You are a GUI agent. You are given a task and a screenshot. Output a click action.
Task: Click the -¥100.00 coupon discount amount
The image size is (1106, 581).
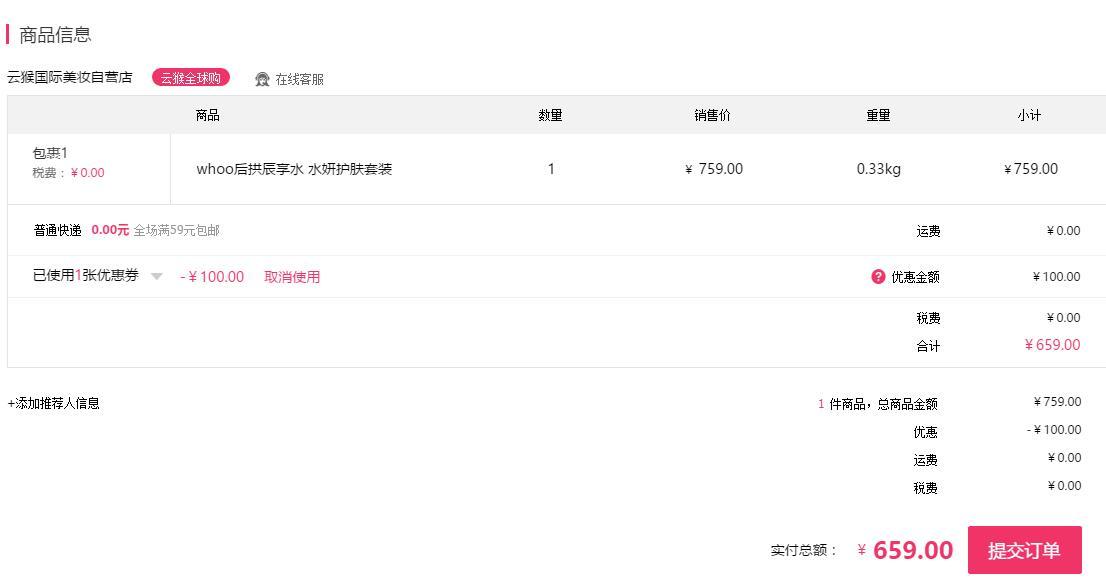(212, 277)
